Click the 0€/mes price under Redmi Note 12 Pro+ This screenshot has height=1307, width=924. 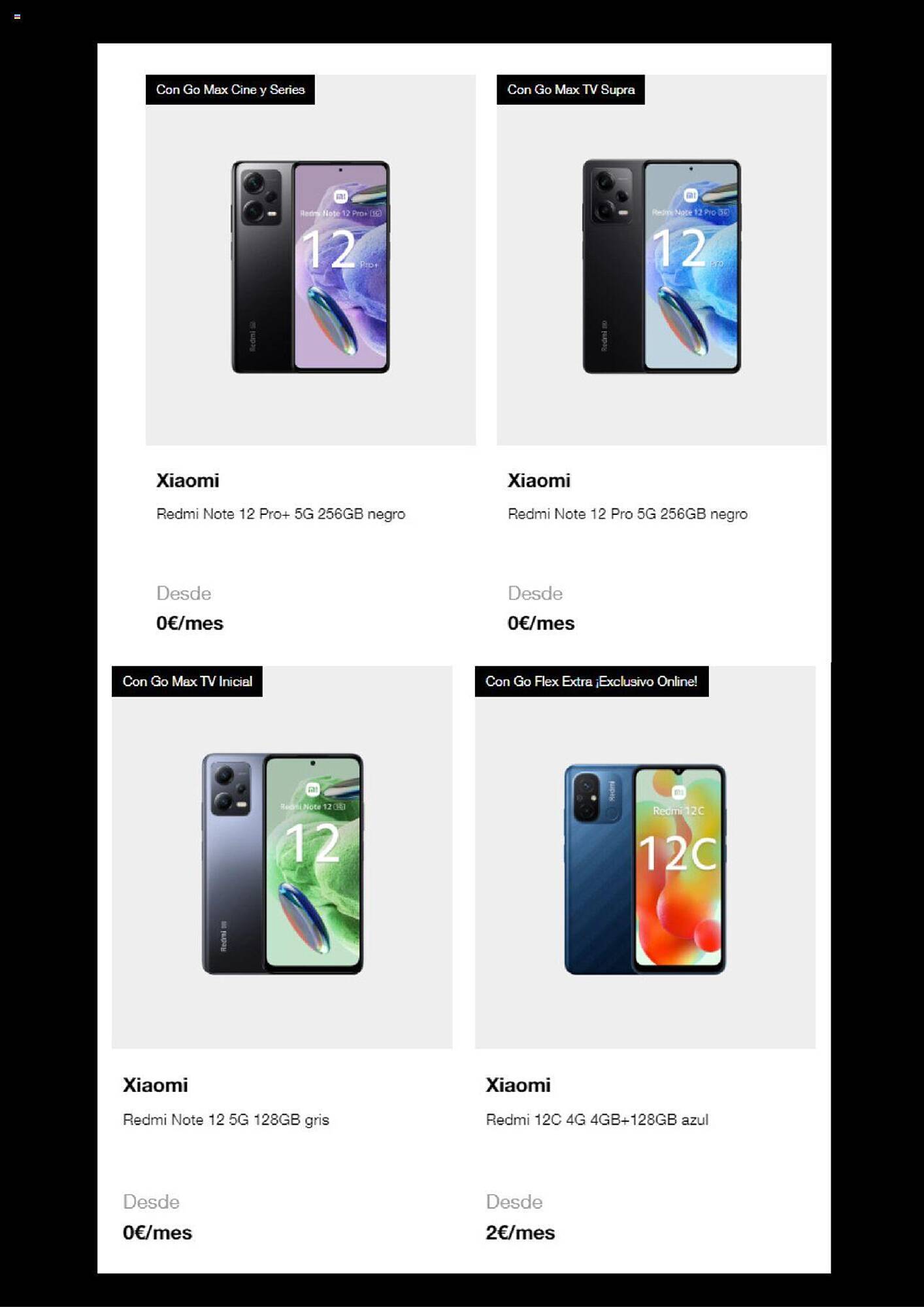[190, 623]
